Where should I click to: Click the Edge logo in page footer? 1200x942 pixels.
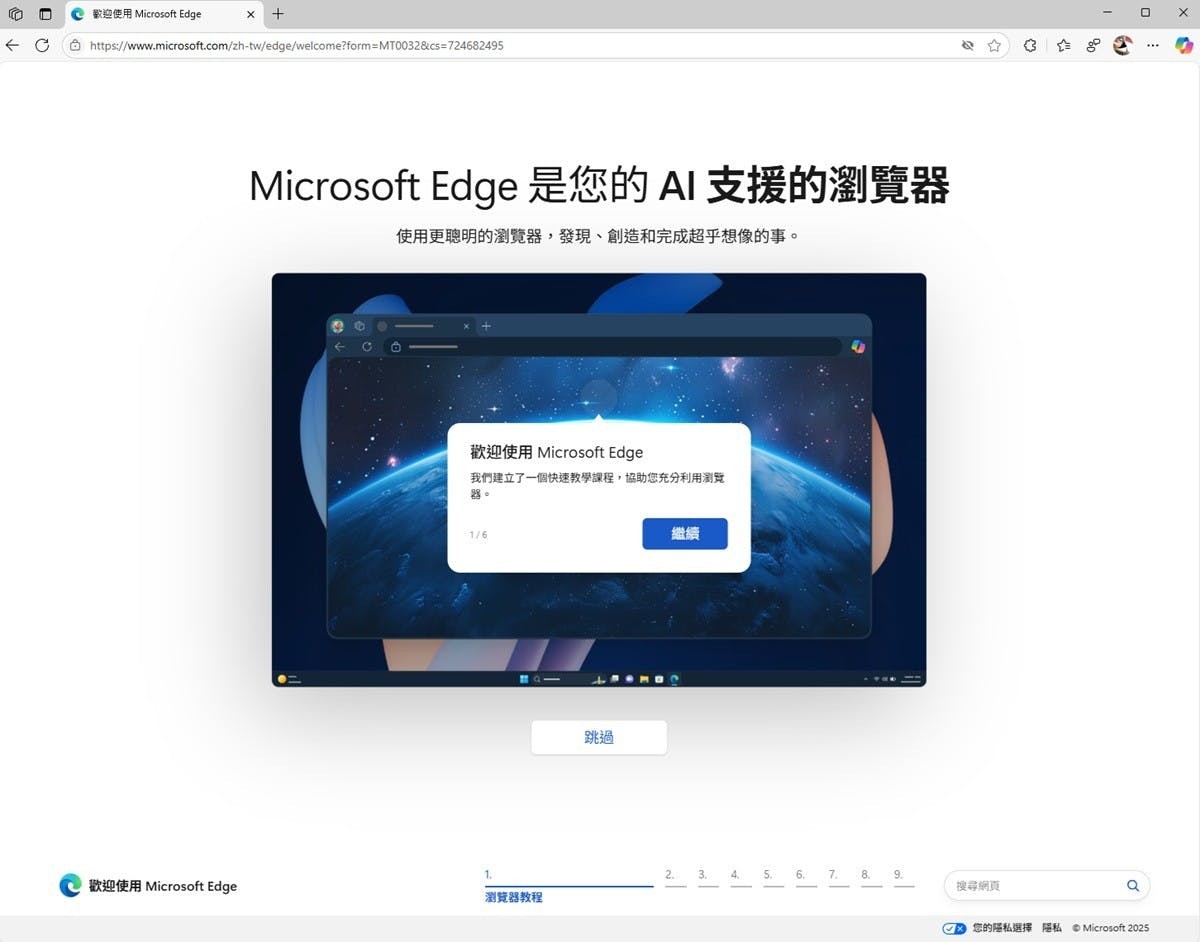(70, 885)
